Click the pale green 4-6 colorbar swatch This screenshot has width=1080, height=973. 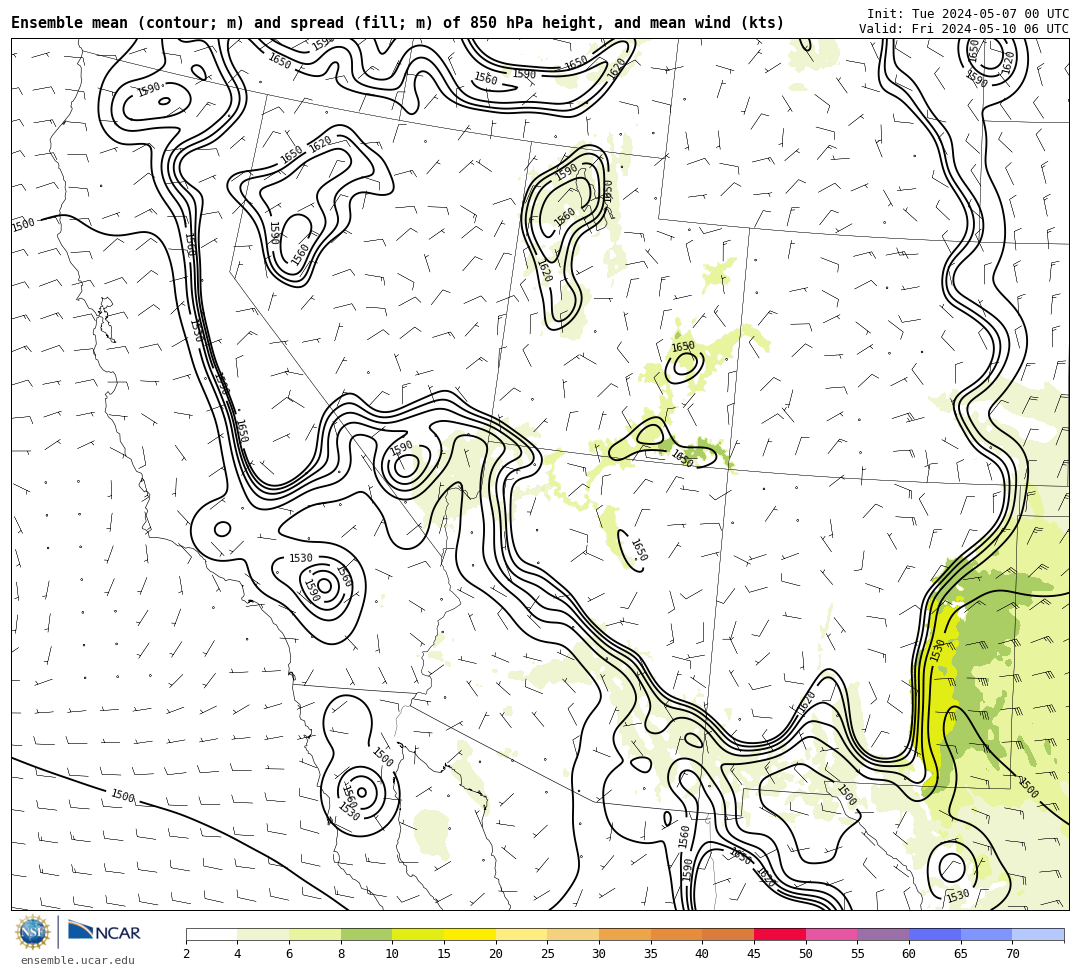click(x=263, y=934)
